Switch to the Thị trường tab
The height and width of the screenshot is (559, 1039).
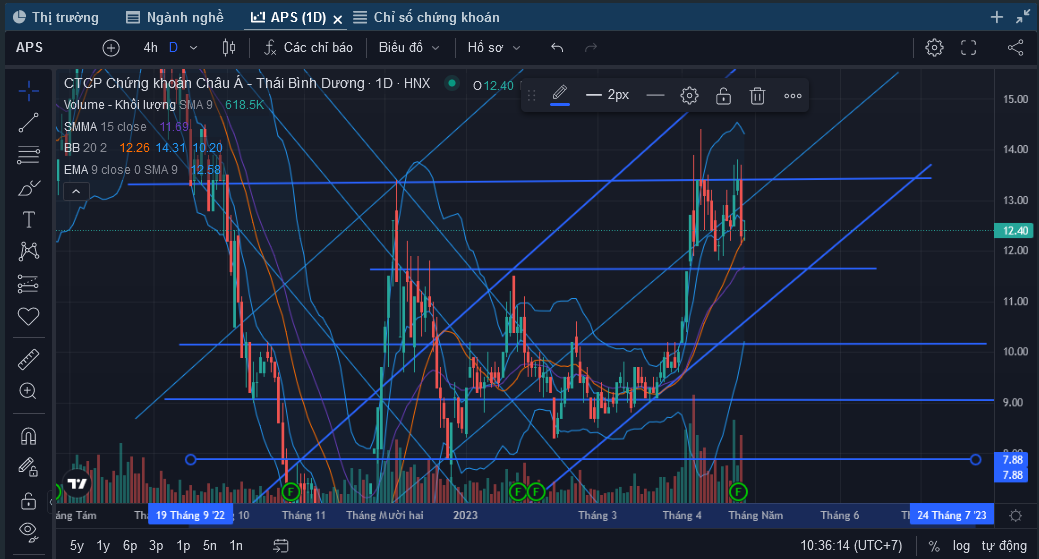pos(56,17)
